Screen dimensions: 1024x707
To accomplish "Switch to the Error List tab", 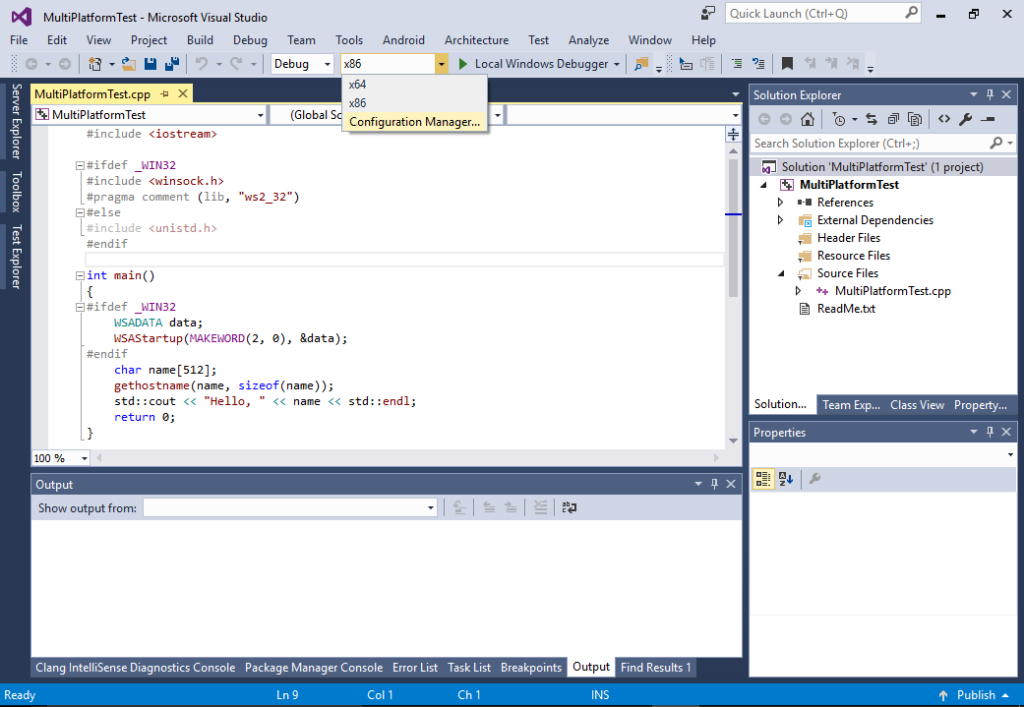I will click(415, 667).
